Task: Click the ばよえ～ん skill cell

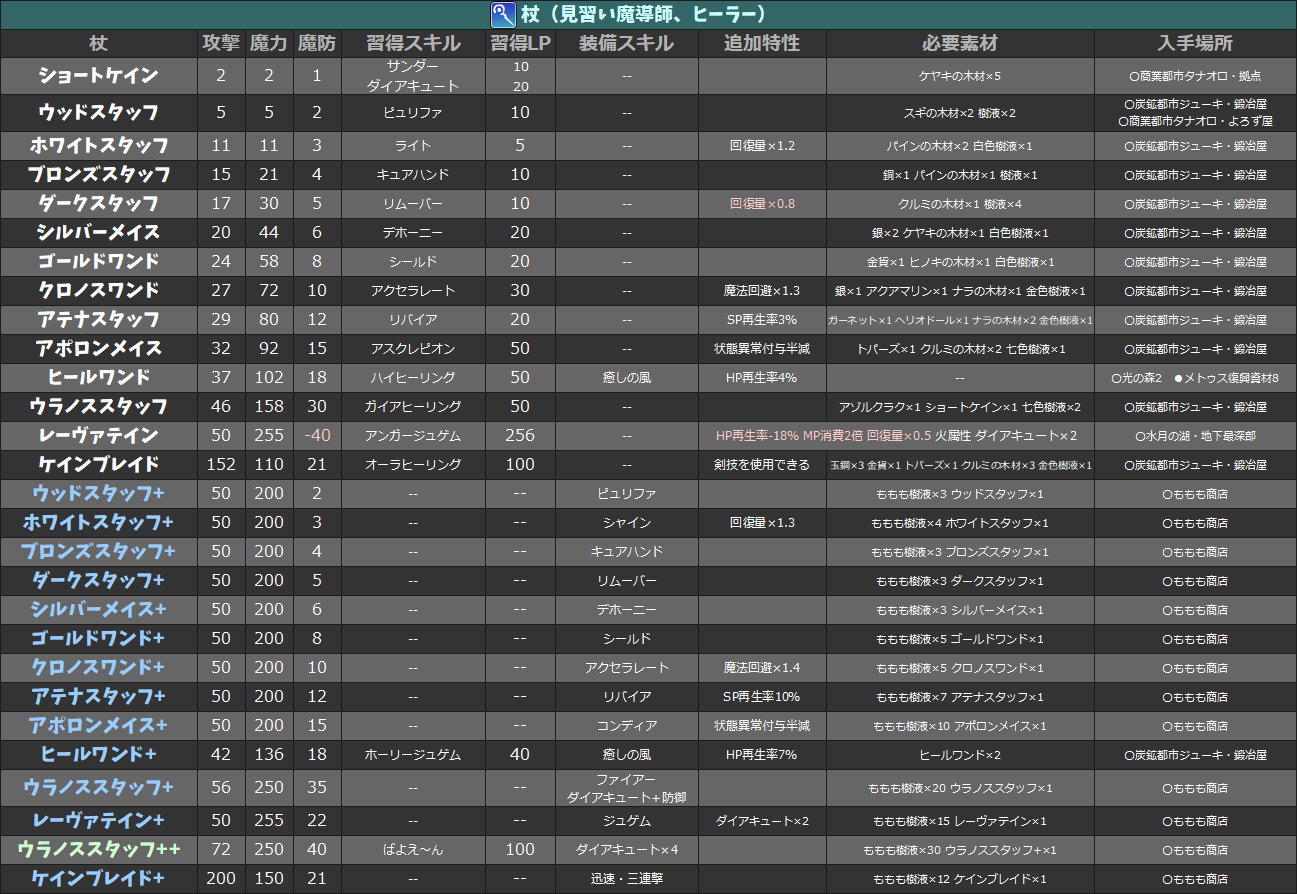Action: 413,850
